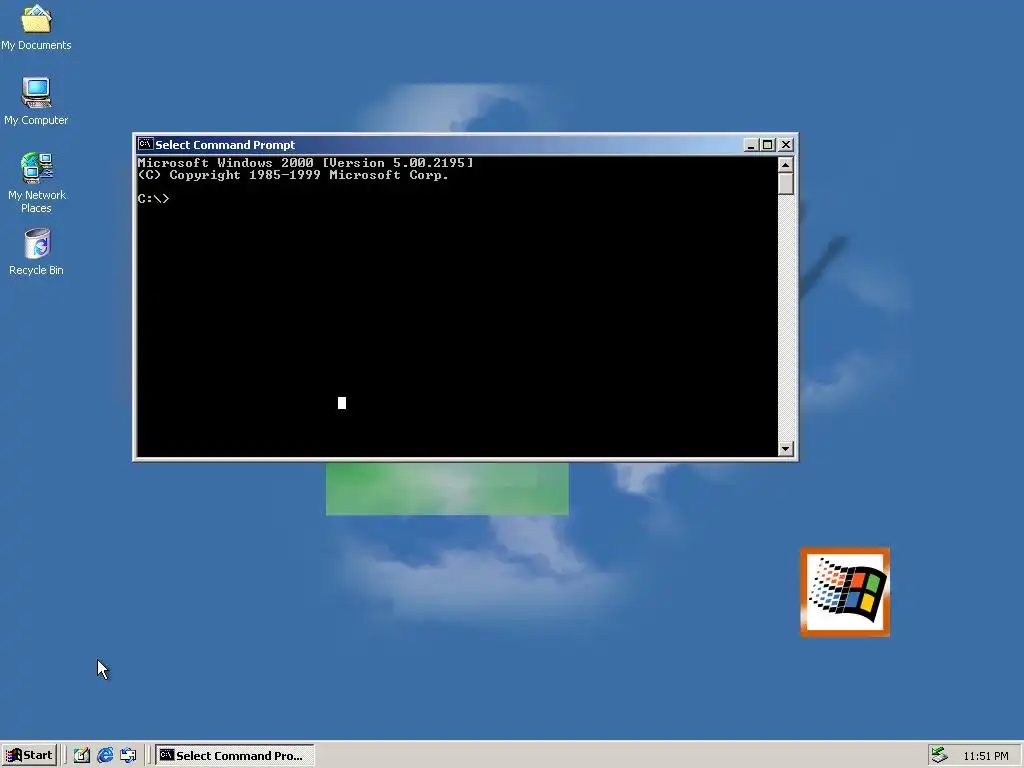
Task: Open the Start menu
Action: 29,755
